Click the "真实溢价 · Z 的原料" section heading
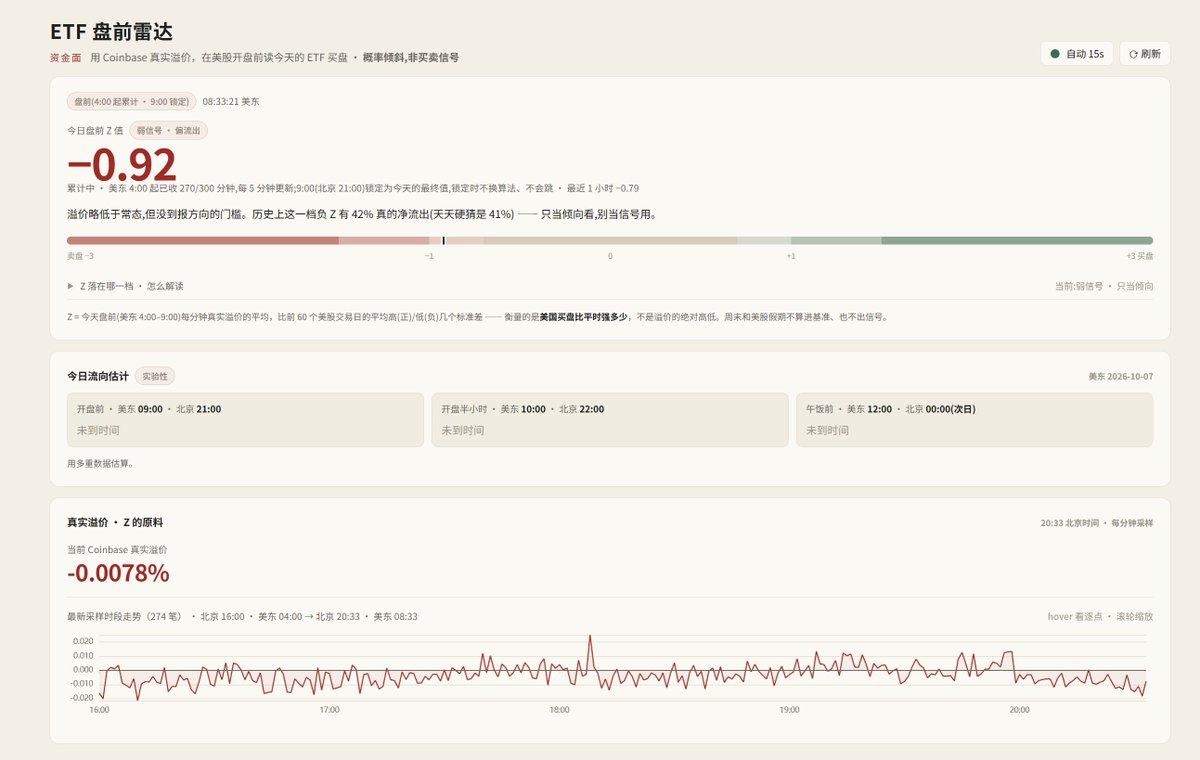Screen dimensions: 1200x760 coord(115,522)
